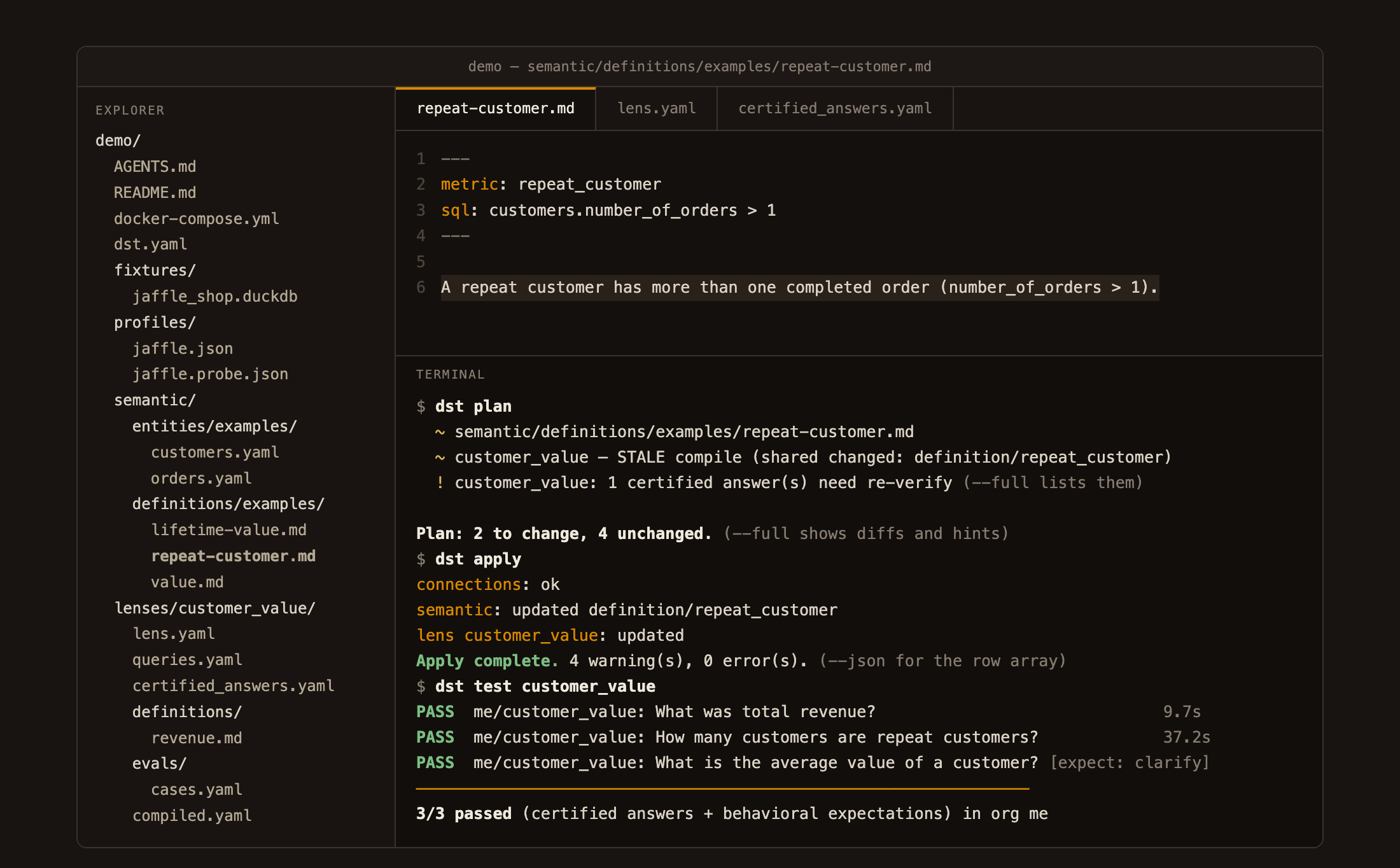This screenshot has width=1400, height=868.
Task: Collapse the definitions/examples/ folder
Action: (228, 504)
